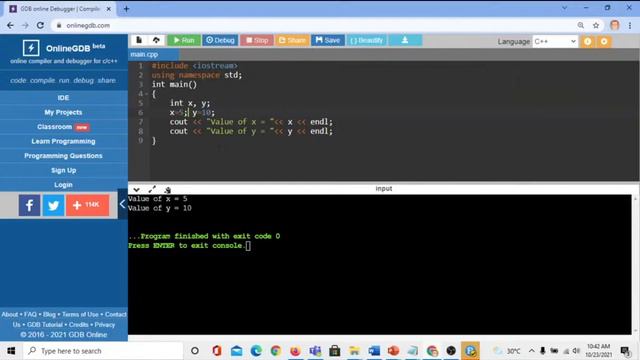This screenshot has height=360, width=640.
Task: Click the Type here to search box
Action: 103,351
